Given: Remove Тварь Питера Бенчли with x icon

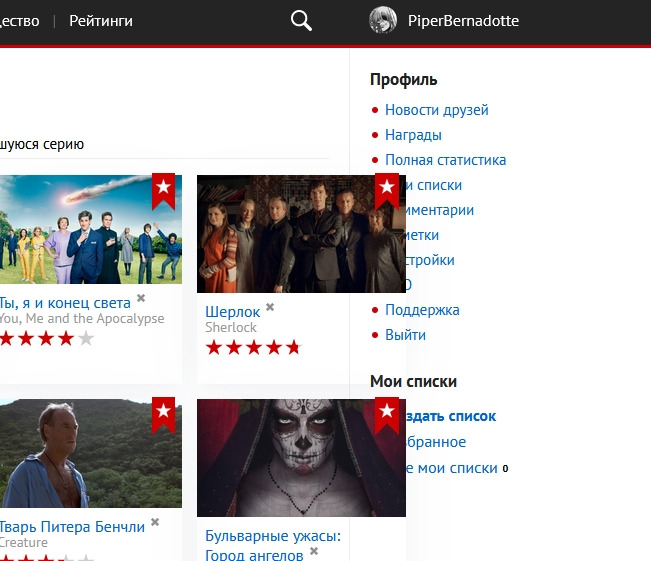Looking at the screenshot, I should point(155,522).
